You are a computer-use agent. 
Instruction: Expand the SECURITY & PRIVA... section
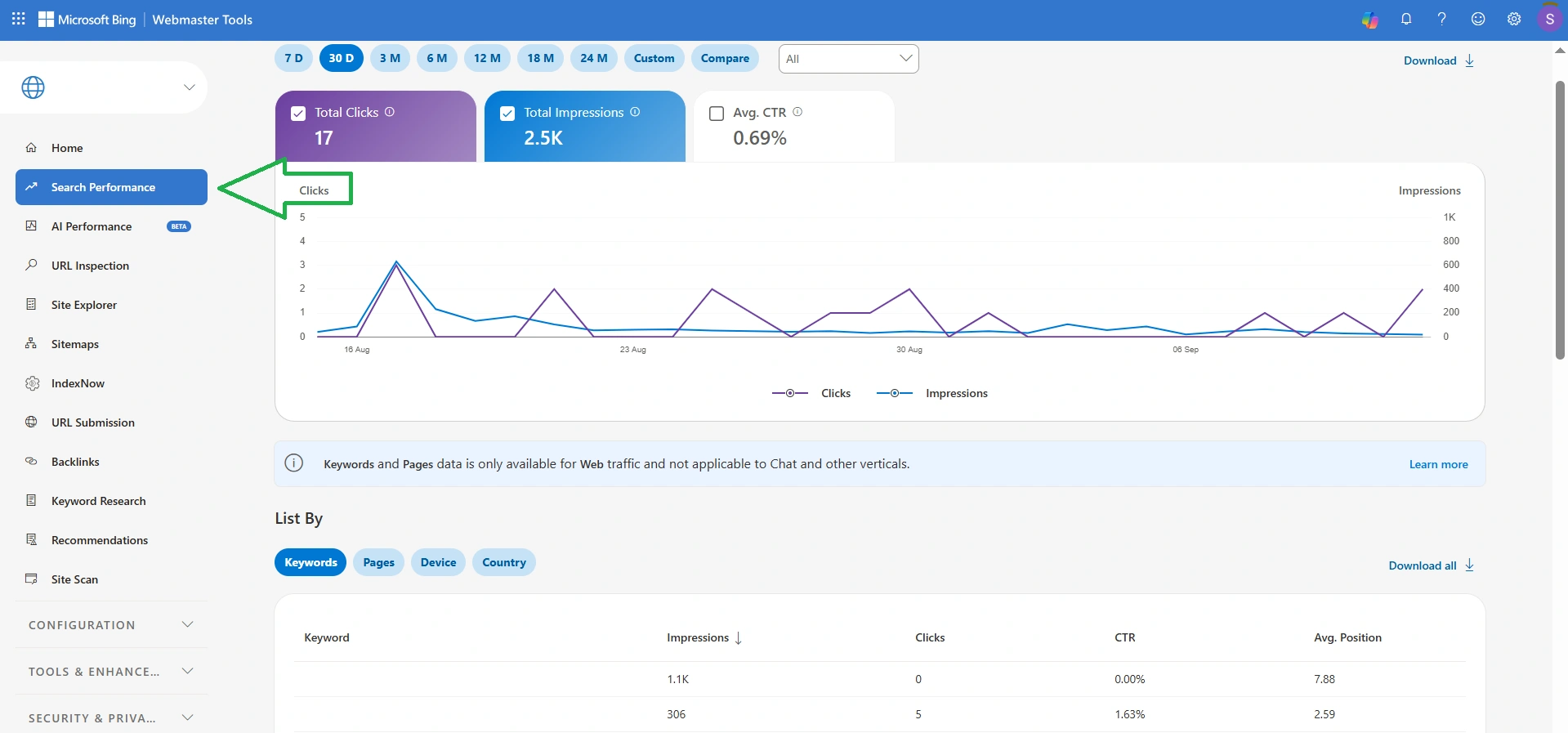111,717
